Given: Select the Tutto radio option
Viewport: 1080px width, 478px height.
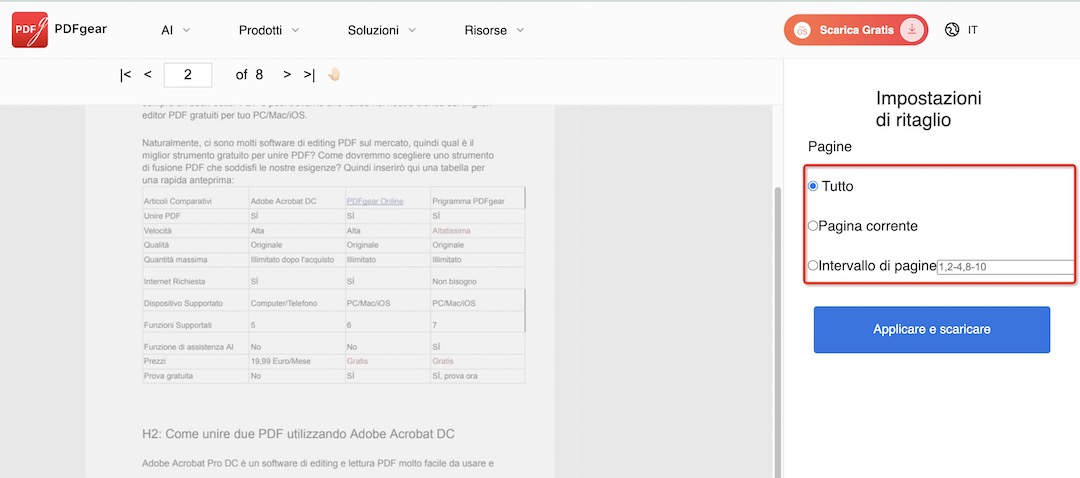Looking at the screenshot, I should point(813,186).
